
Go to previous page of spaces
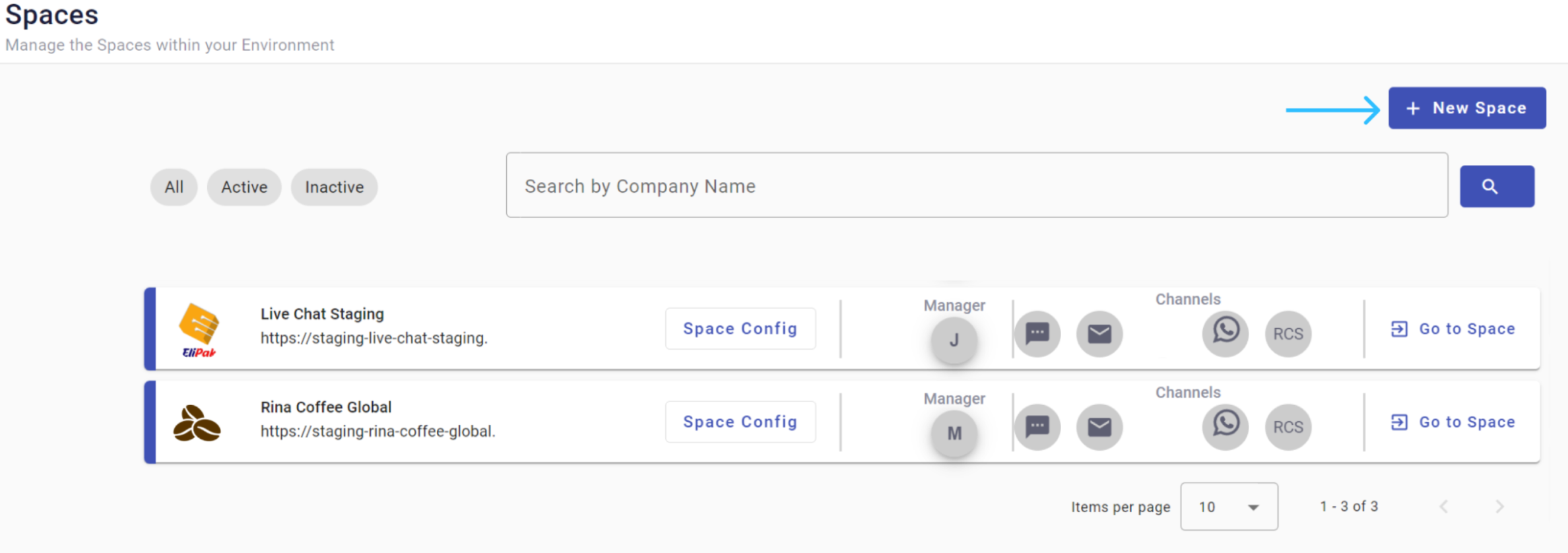click(1444, 506)
